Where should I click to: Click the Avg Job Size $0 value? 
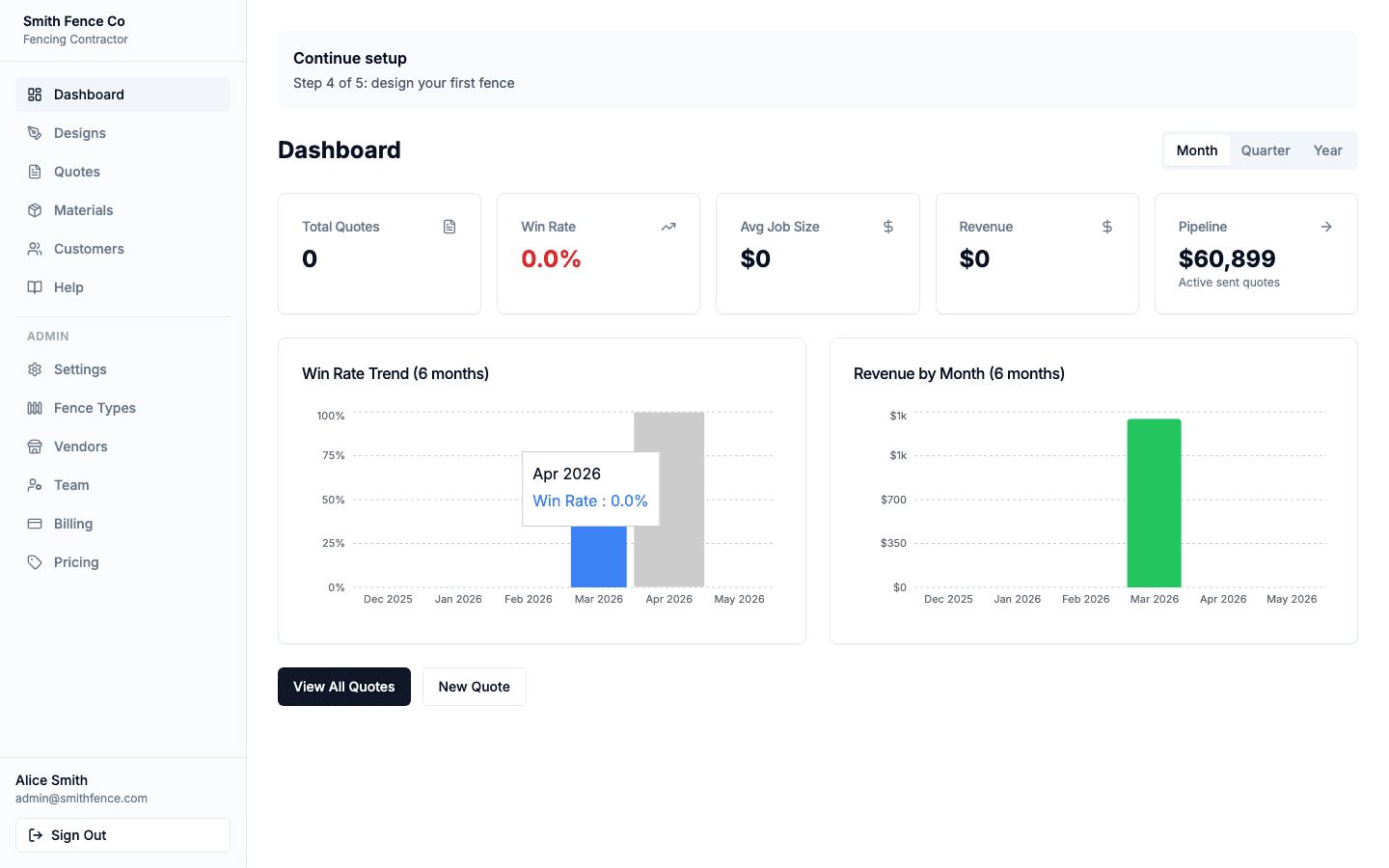[x=755, y=258]
